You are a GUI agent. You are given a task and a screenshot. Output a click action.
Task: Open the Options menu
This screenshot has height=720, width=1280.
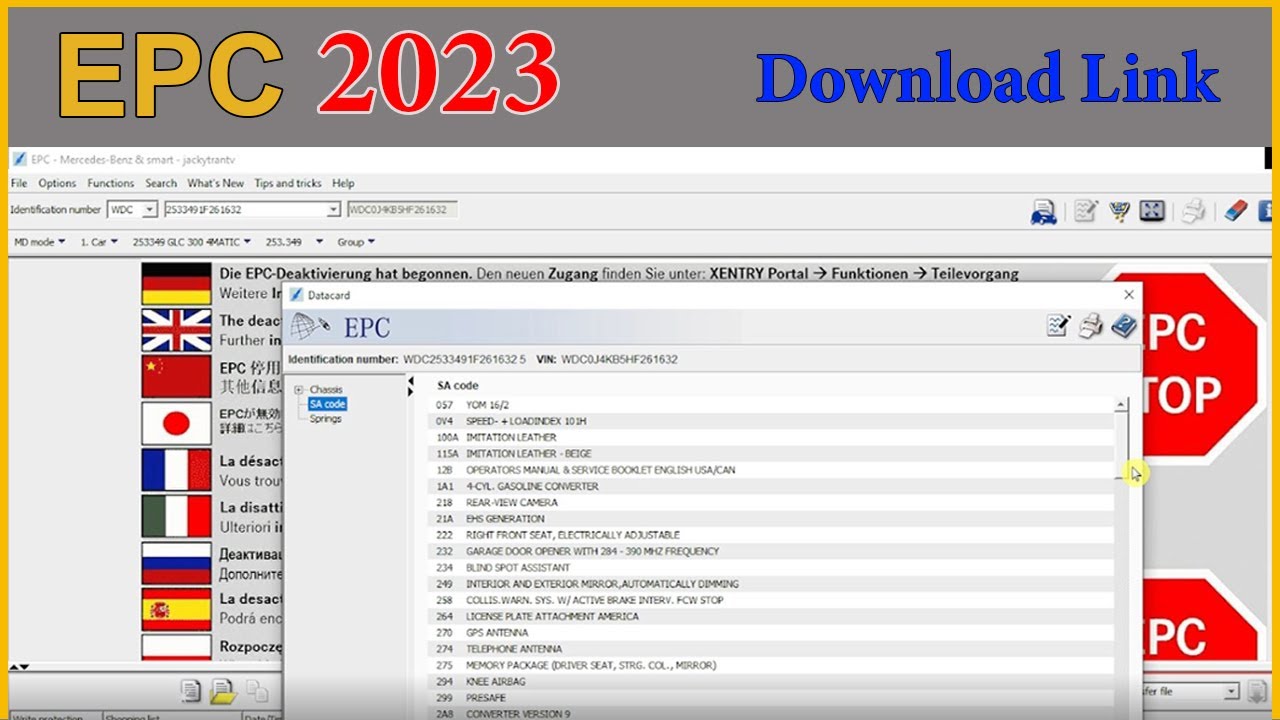point(57,183)
